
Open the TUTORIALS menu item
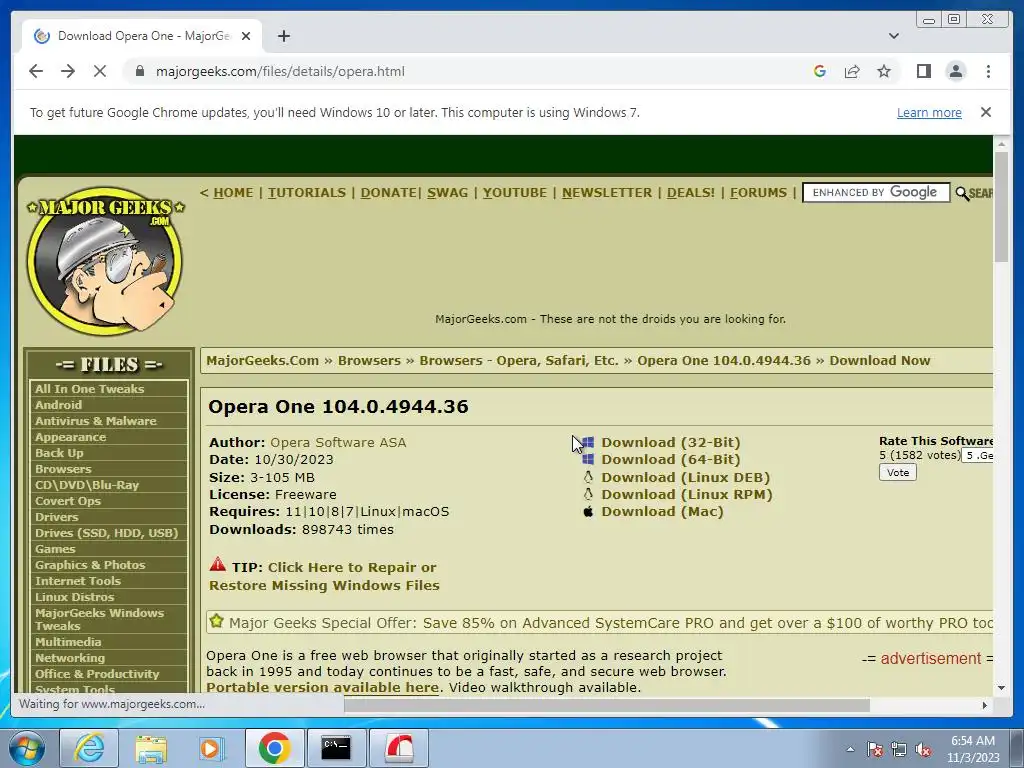(x=307, y=193)
